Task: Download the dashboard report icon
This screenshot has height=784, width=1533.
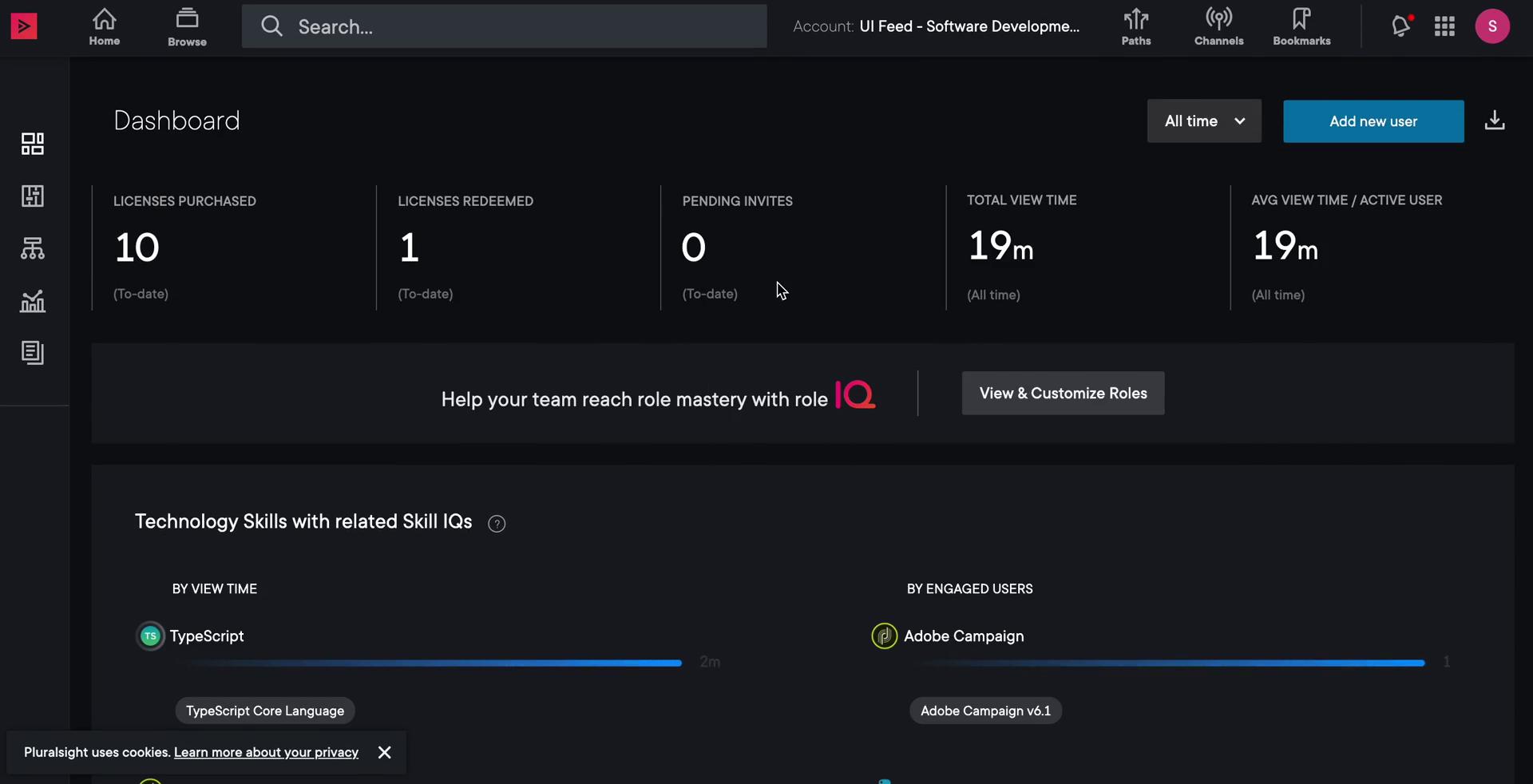Action: (x=1495, y=121)
